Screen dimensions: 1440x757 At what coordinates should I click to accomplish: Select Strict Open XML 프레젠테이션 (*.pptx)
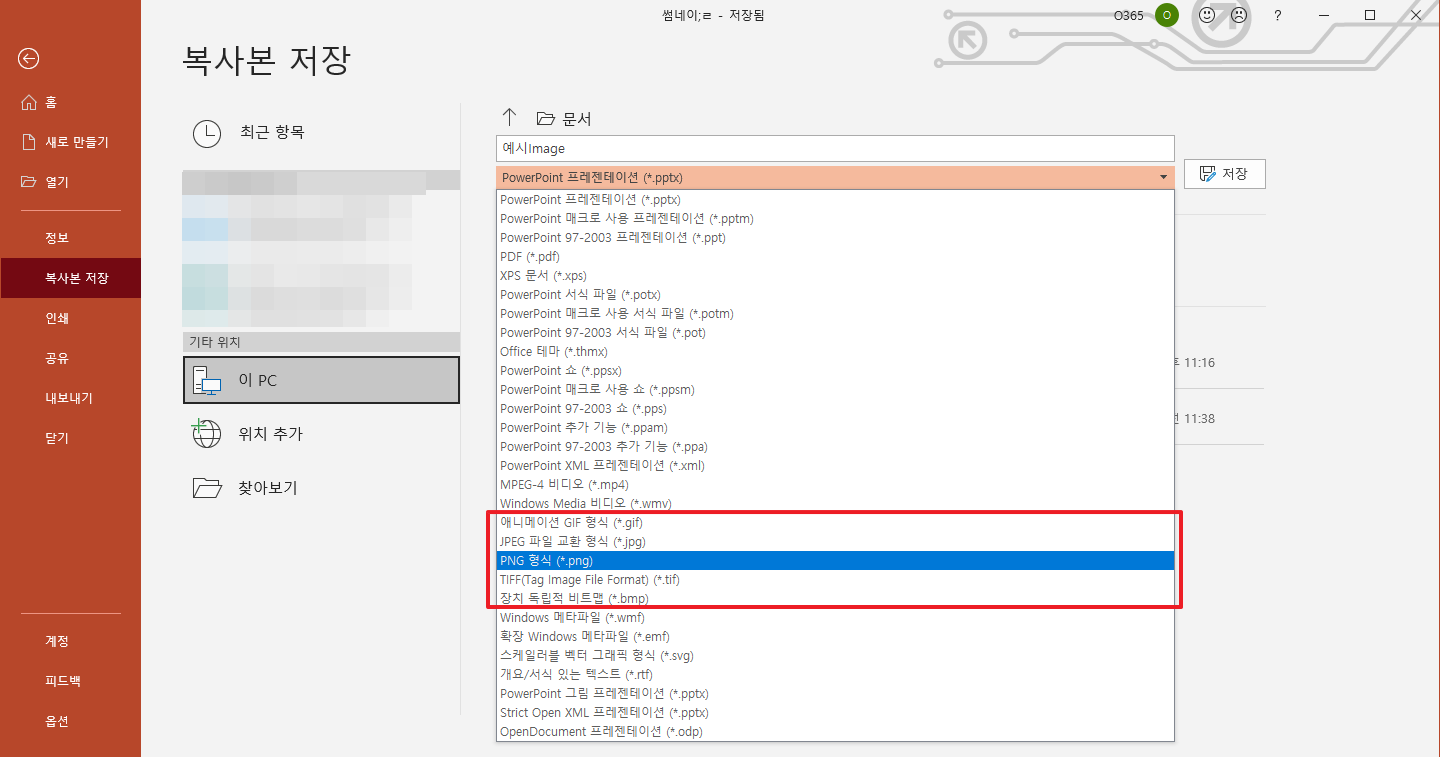[x=835, y=713]
